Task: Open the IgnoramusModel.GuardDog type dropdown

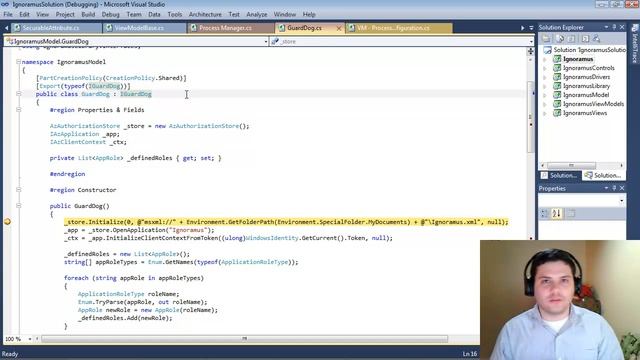Action: (265, 41)
